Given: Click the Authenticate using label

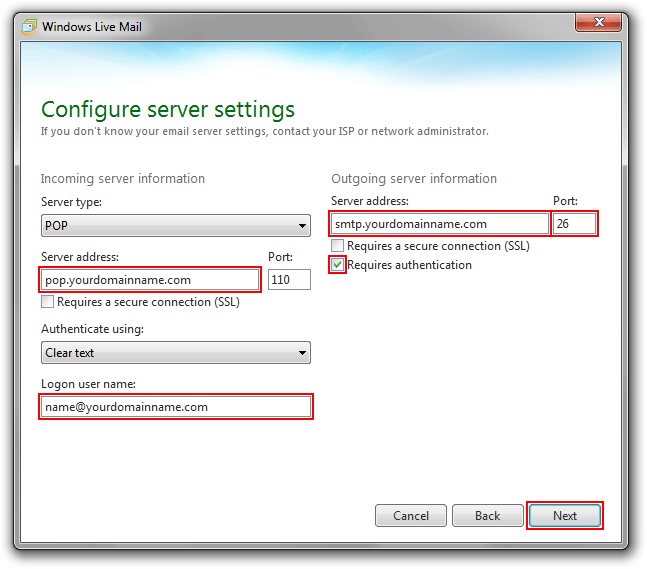Looking at the screenshot, I should (x=91, y=329).
